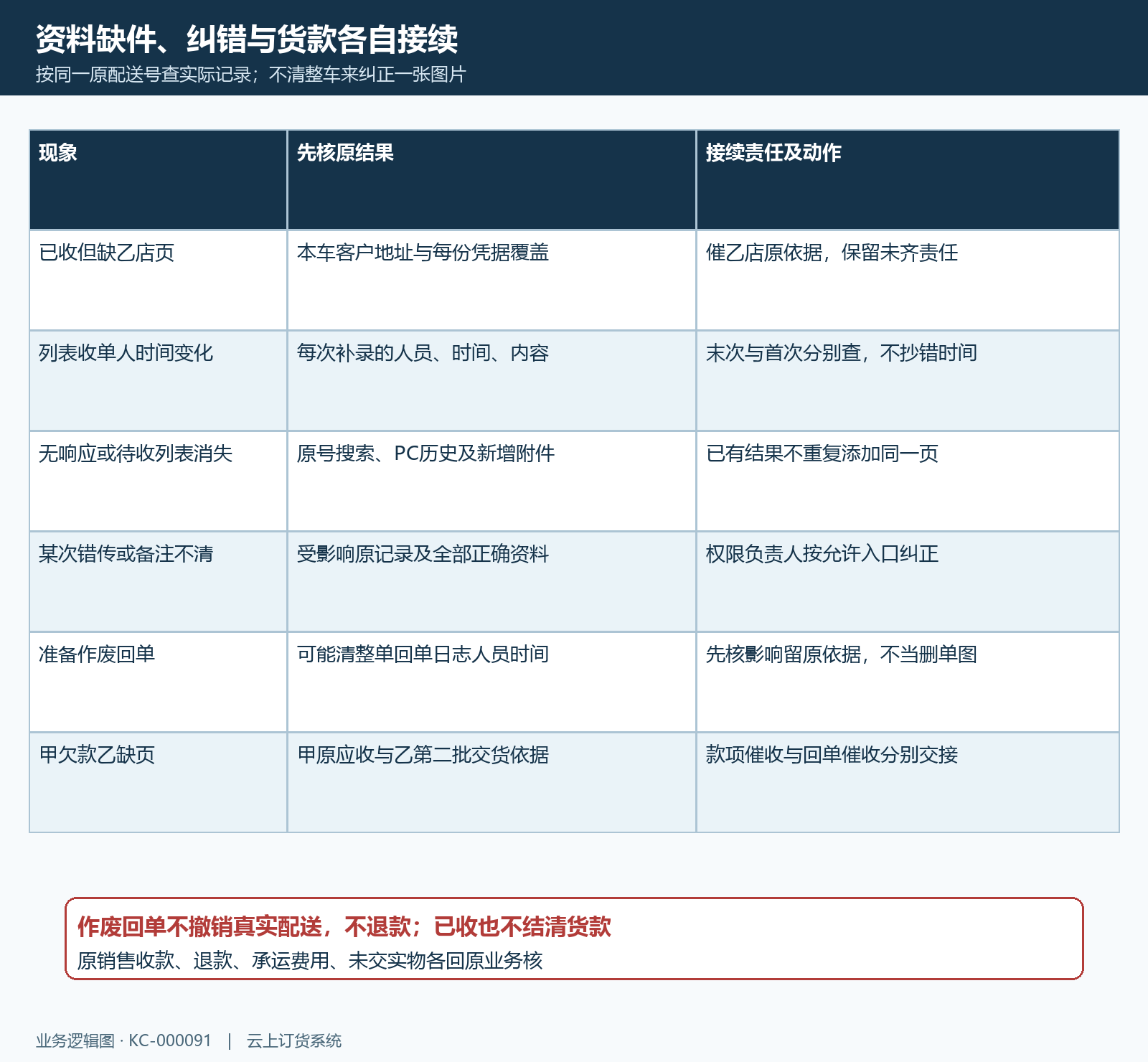
Task: Click cell 每次补录的人员、时间、内容
Action: pyautogui.click(x=491, y=381)
